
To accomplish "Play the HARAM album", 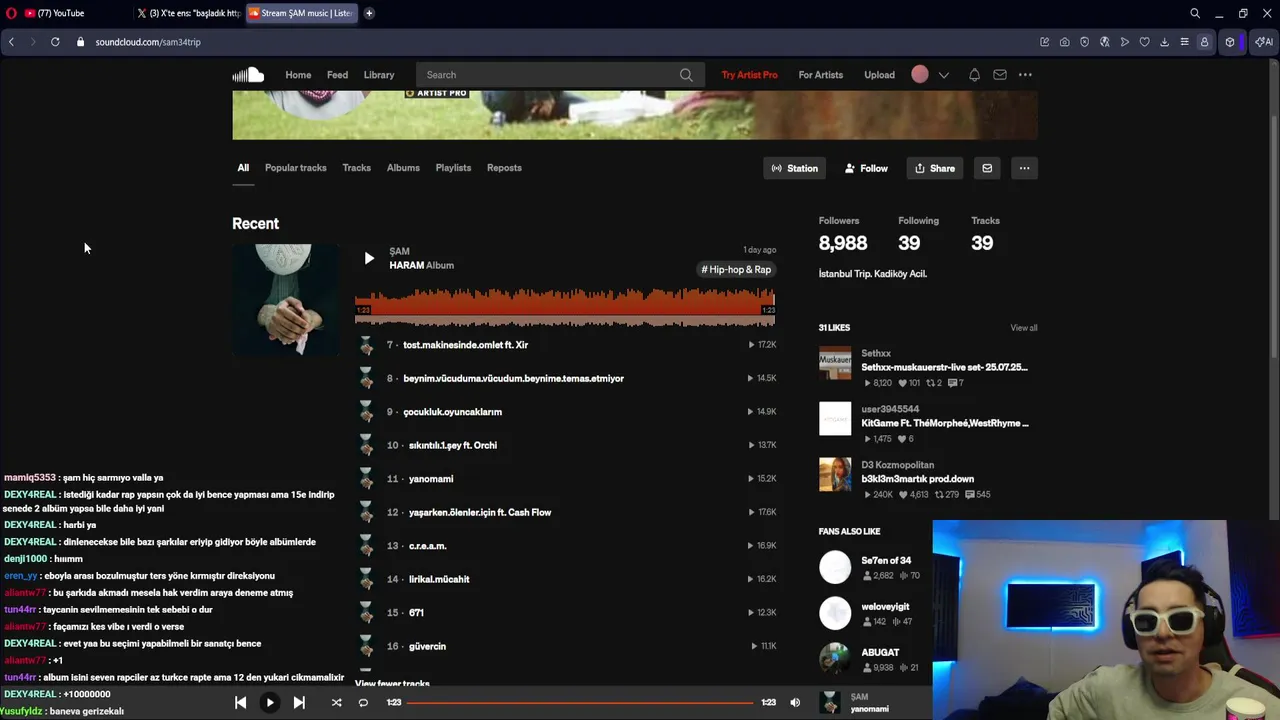I will [369, 258].
